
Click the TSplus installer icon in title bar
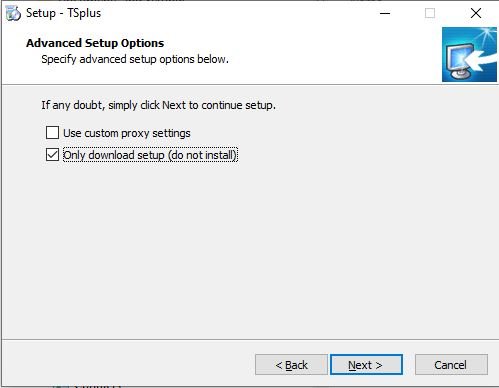pyautogui.click(x=14, y=13)
